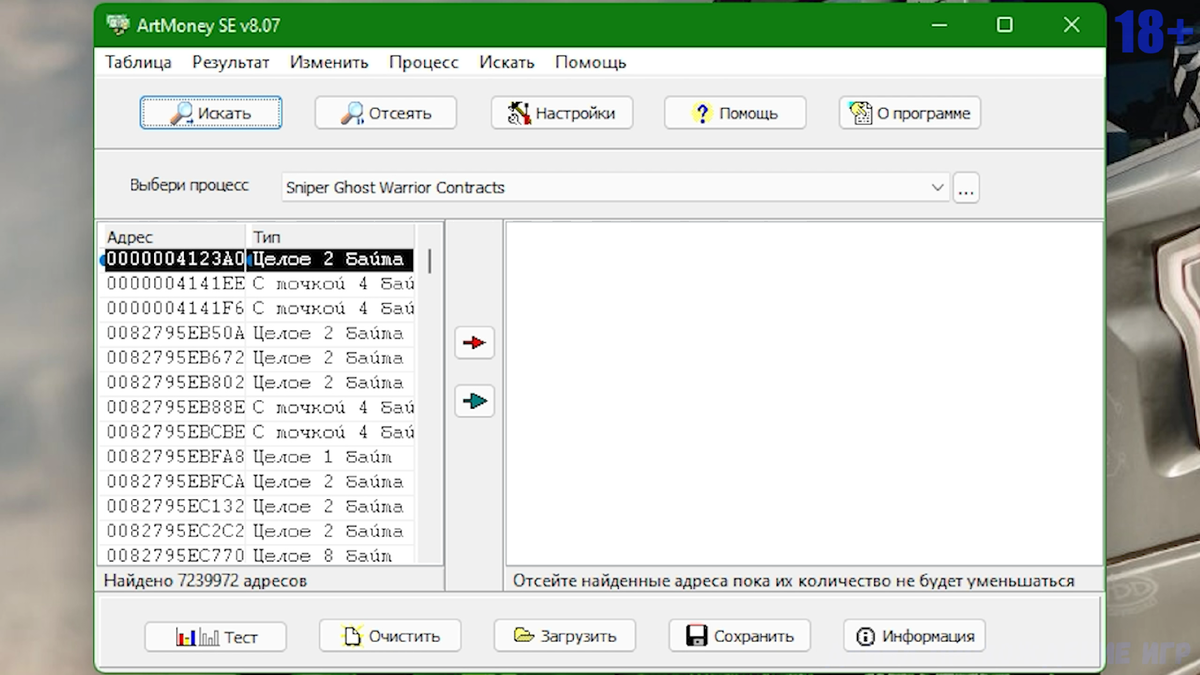Close the ArtMoney window
This screenshot has height=675, width=1200.
1071,25
